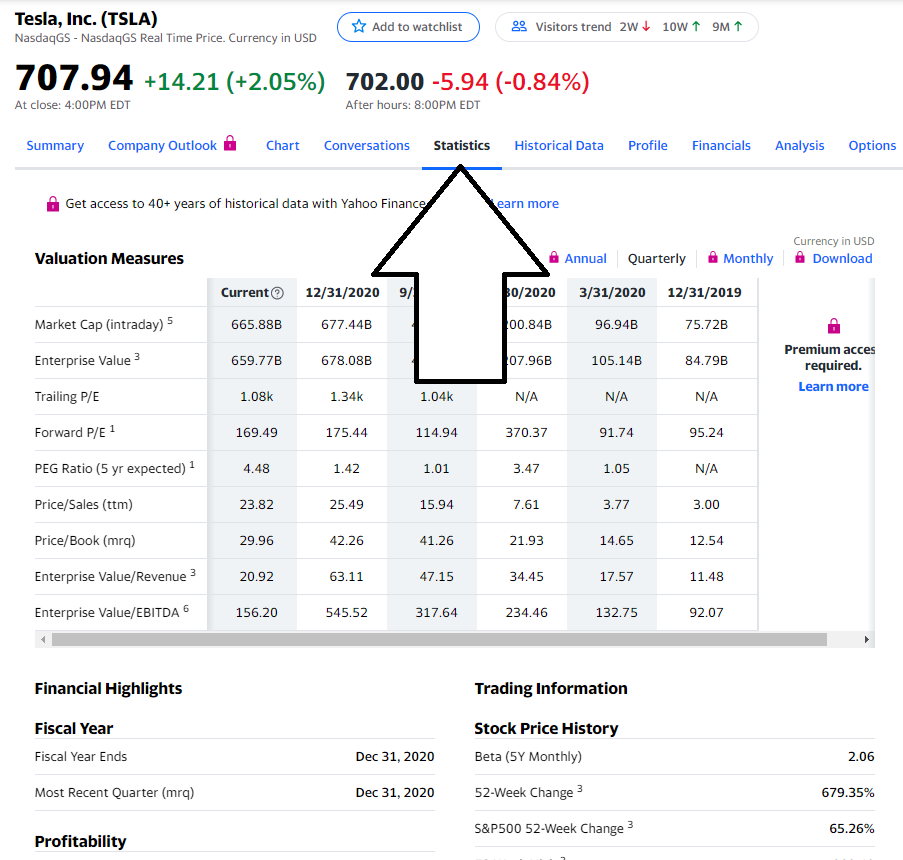Viewport: 903px width, 860px height.
Task: Click the 707.94 closing price
Action: coord(74,78)
